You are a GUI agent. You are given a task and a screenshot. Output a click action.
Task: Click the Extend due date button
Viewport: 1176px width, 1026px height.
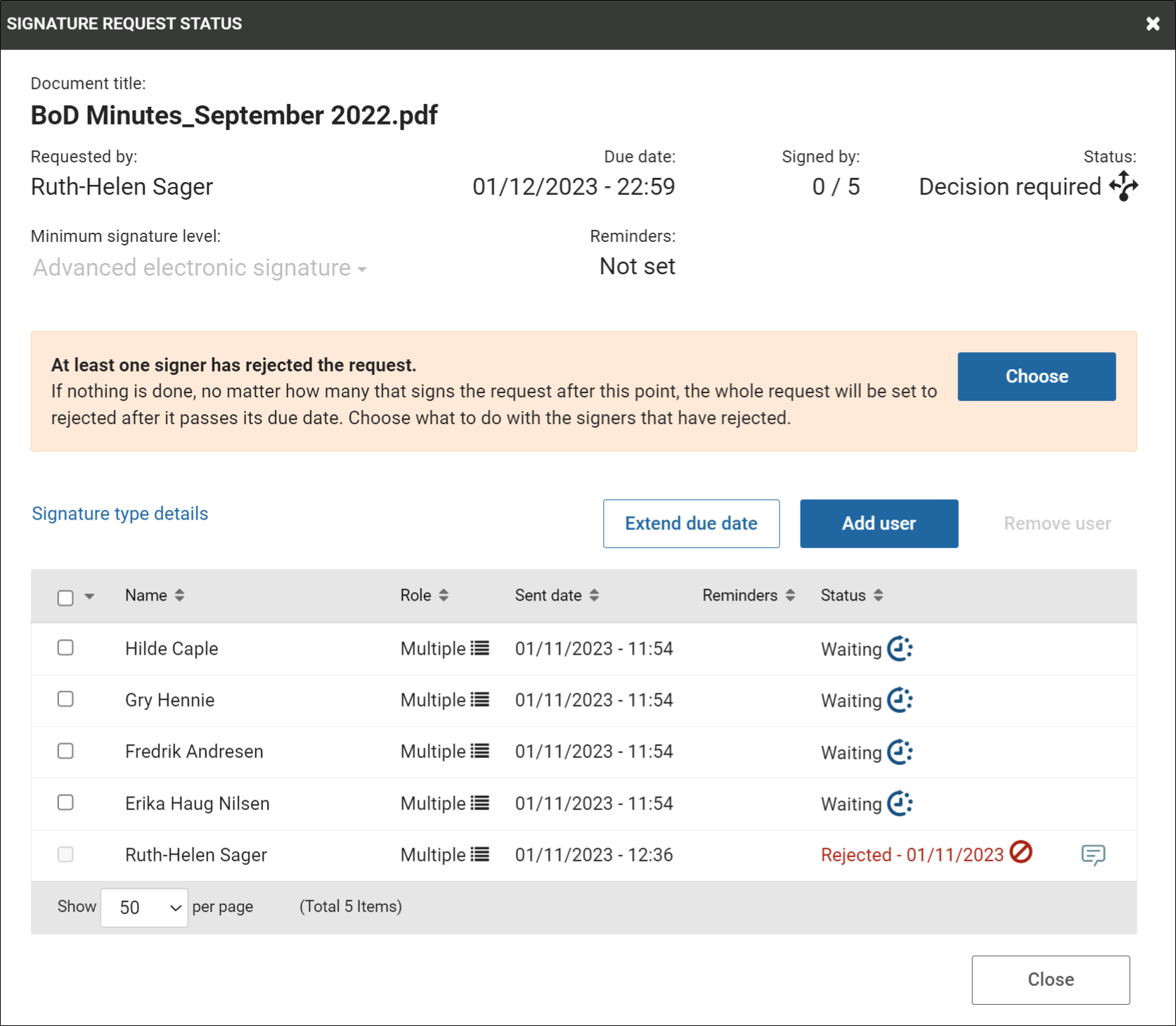click(x=691, y=523)
